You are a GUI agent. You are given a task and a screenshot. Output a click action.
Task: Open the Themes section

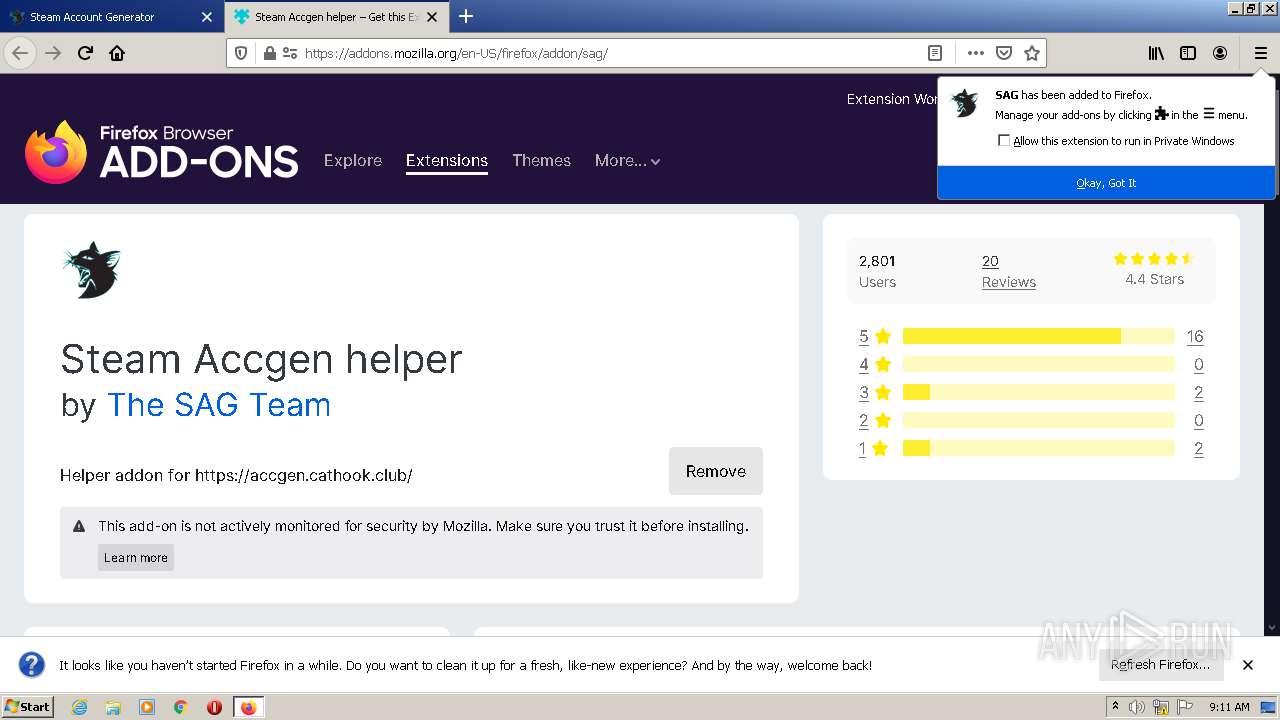pyautogui.click(x=541, y=160)
